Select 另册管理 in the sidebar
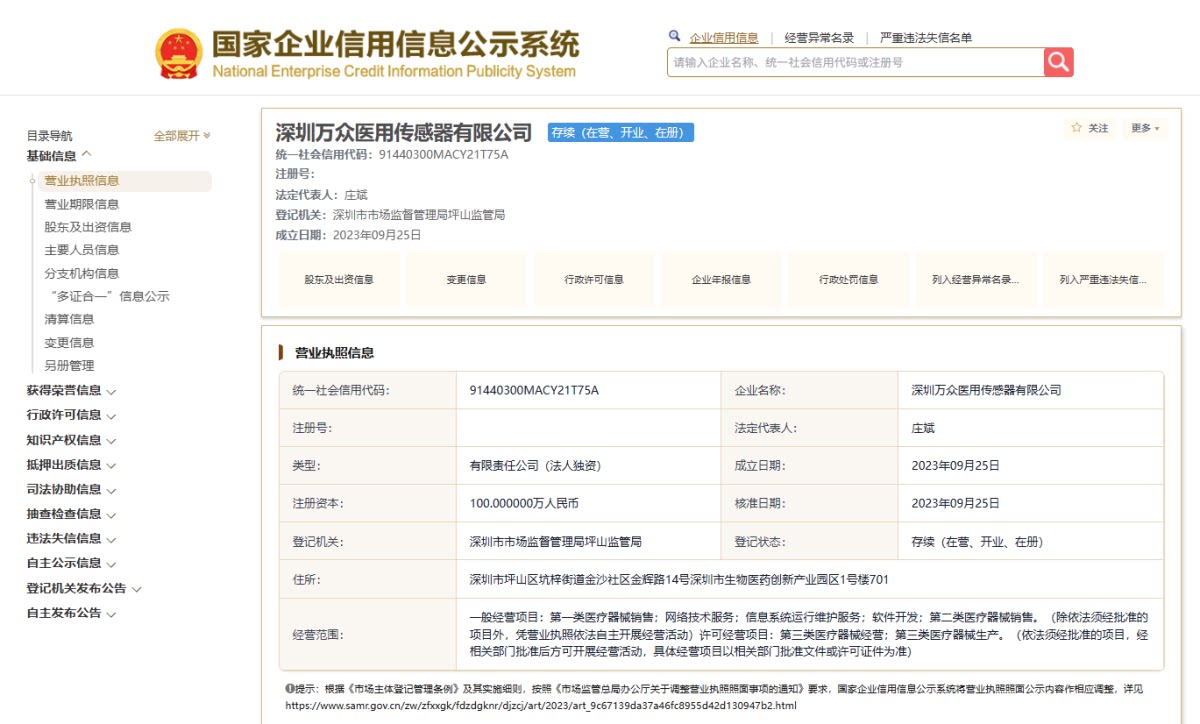 pos(69,365)
